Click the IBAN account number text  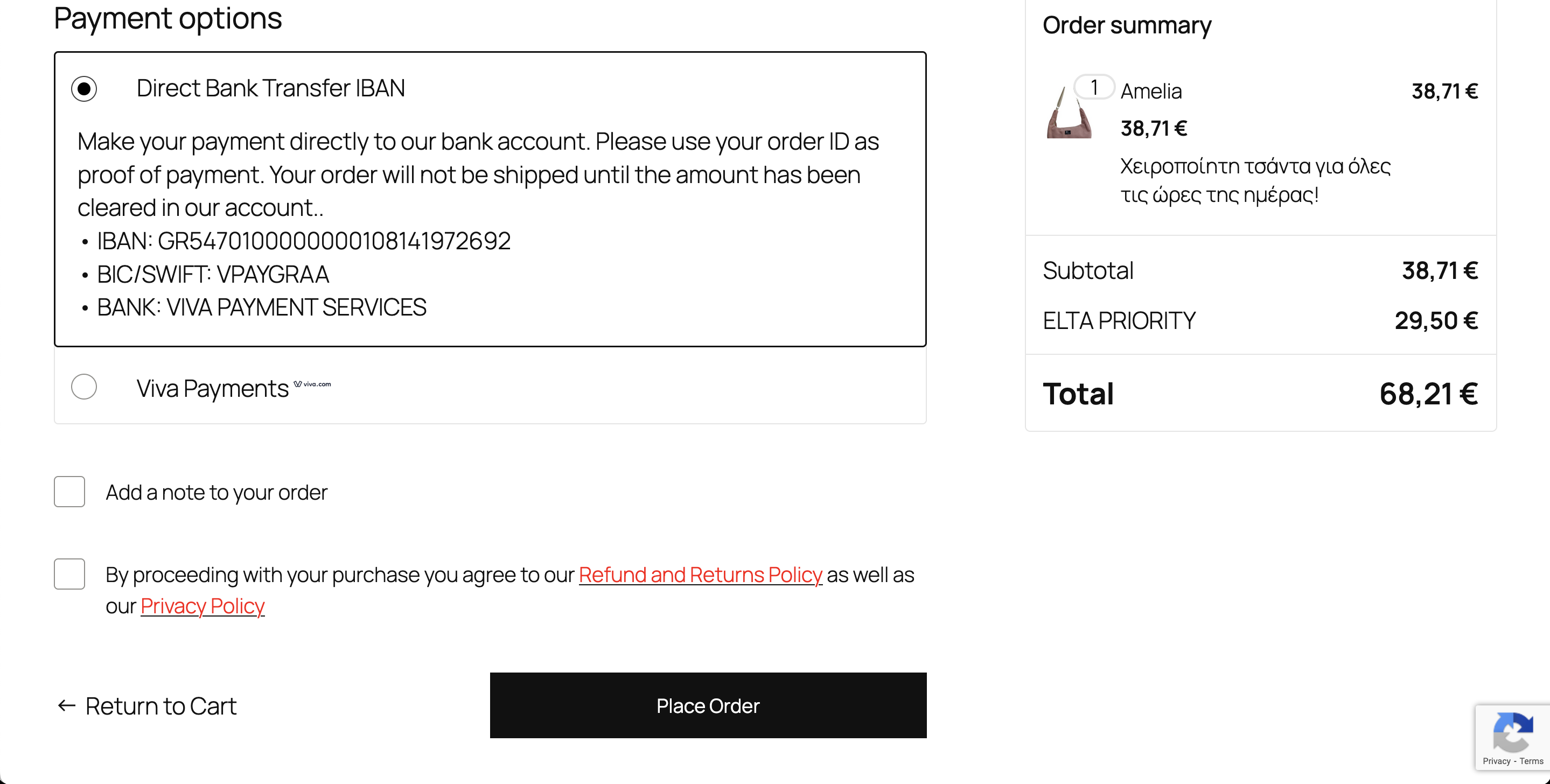334,241
